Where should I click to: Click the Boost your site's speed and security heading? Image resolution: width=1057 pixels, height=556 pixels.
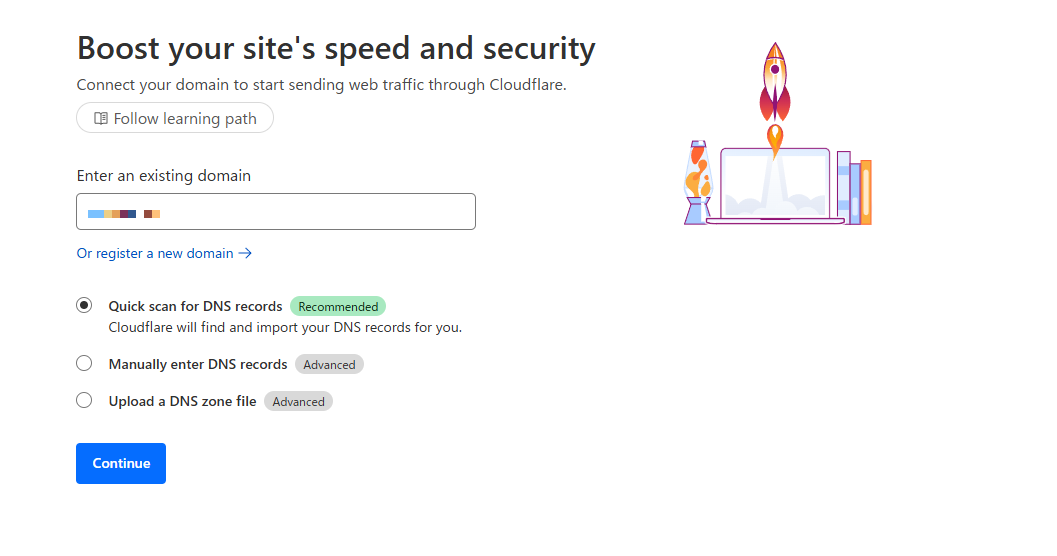336,48
